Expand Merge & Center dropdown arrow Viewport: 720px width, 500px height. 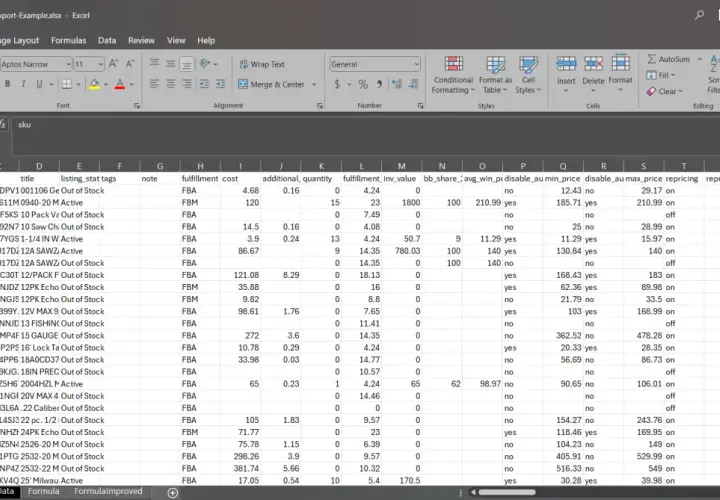coord(314,84)
